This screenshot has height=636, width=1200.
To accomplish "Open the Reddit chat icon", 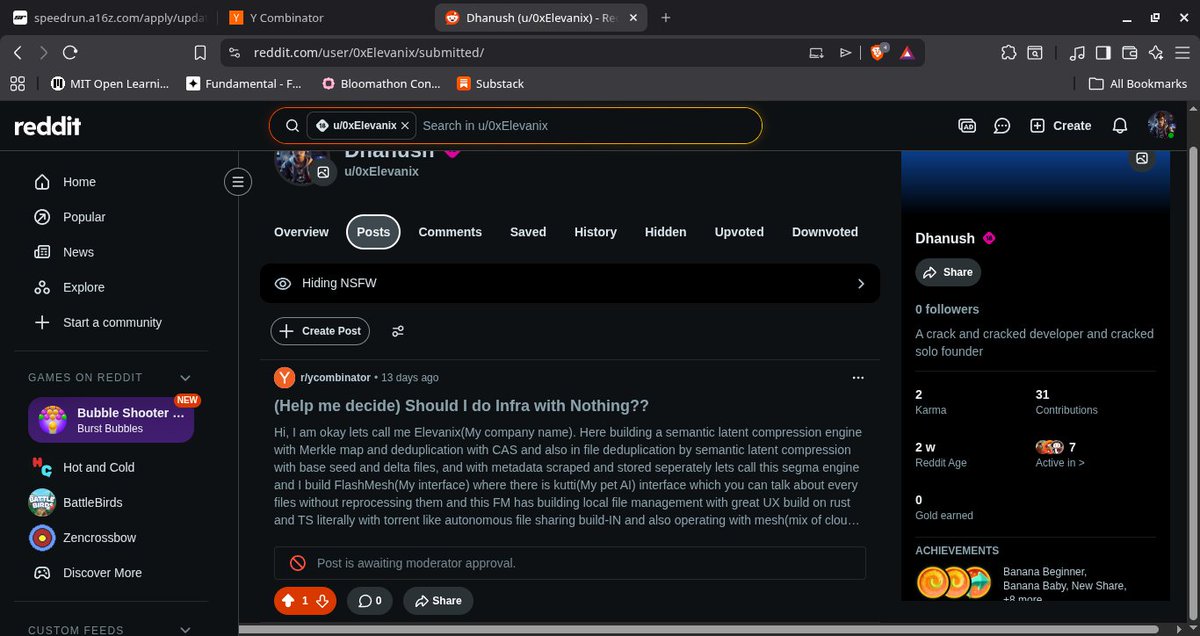I will click(x=1002, y=126).
